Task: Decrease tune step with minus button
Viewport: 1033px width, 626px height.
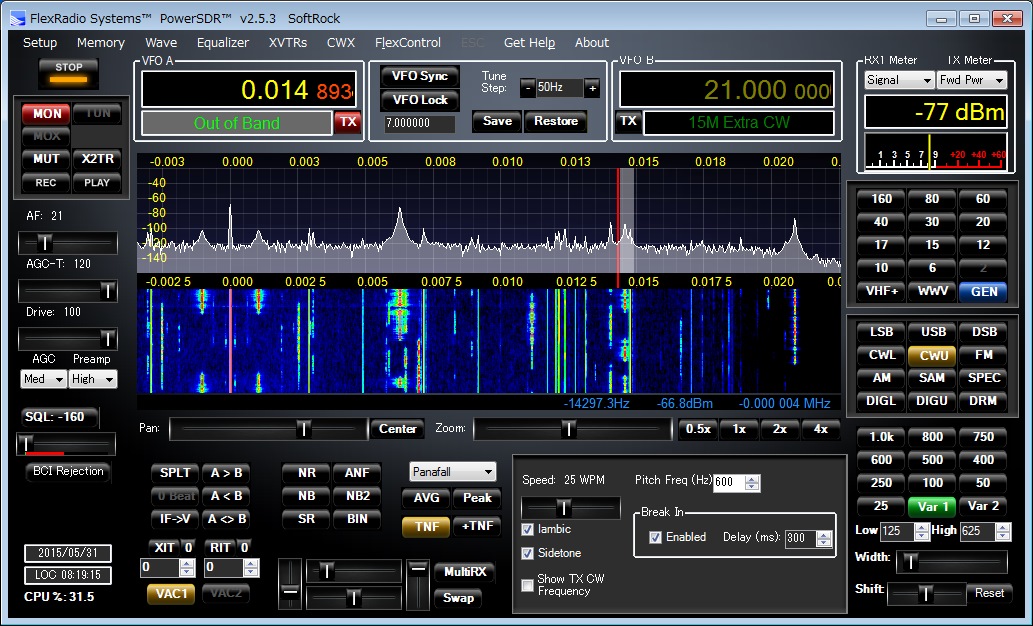Action: pyautogui.click(x=528, y=88)
